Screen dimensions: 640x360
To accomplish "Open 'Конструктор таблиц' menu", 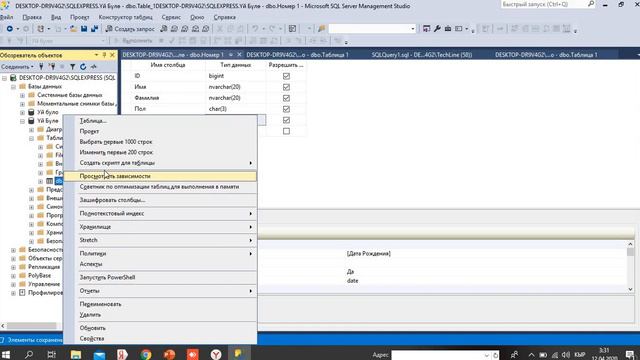I will tap(125, 17).
